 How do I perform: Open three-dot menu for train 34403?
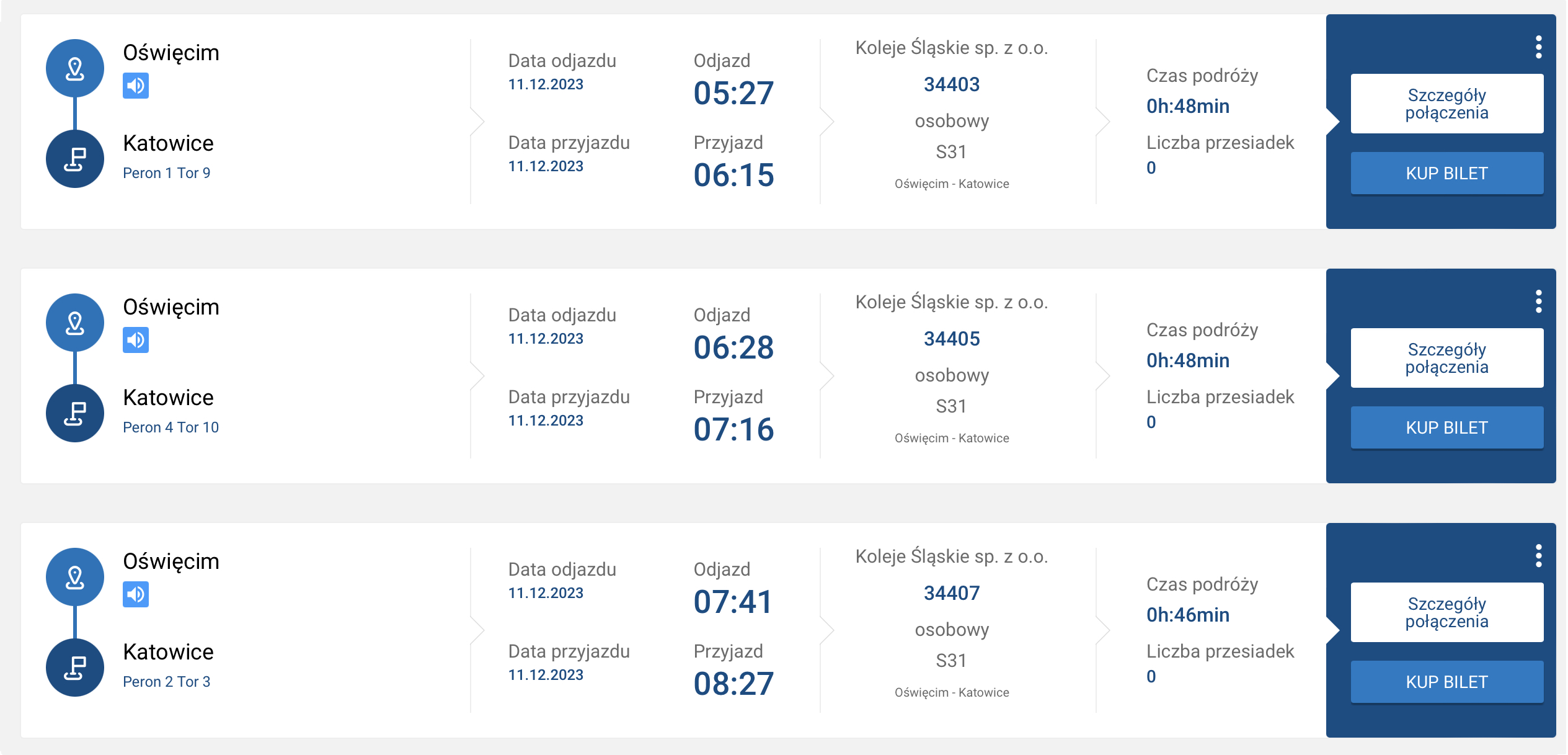coord(1538,47)
